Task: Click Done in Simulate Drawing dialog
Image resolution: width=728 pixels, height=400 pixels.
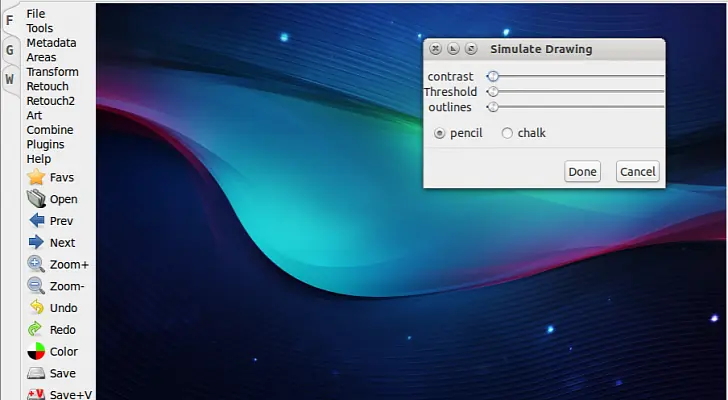Action: tap(582, 172)
